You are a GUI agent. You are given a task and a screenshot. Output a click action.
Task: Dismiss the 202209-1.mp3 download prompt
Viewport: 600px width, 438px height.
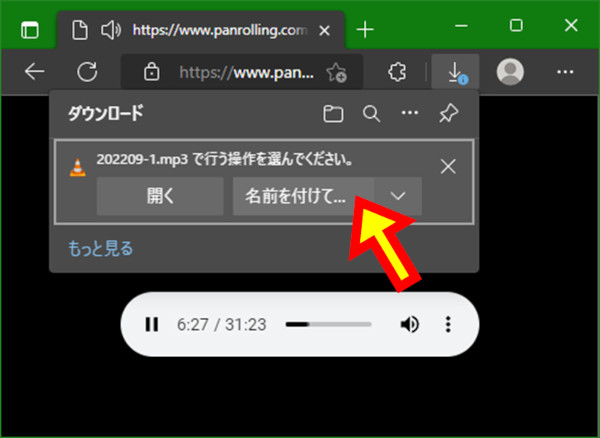click(x=448, y=167)
